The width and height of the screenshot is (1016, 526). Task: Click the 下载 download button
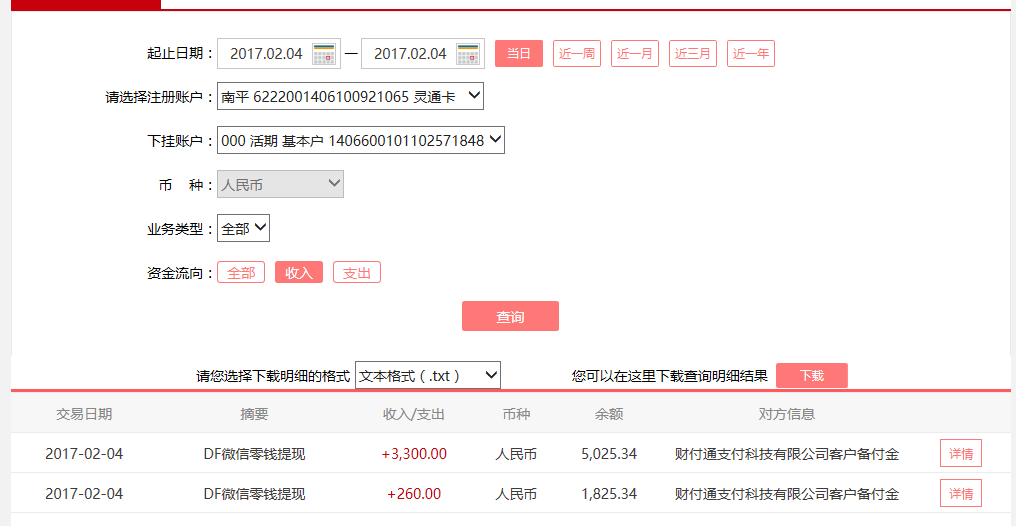tap(811, 376)
